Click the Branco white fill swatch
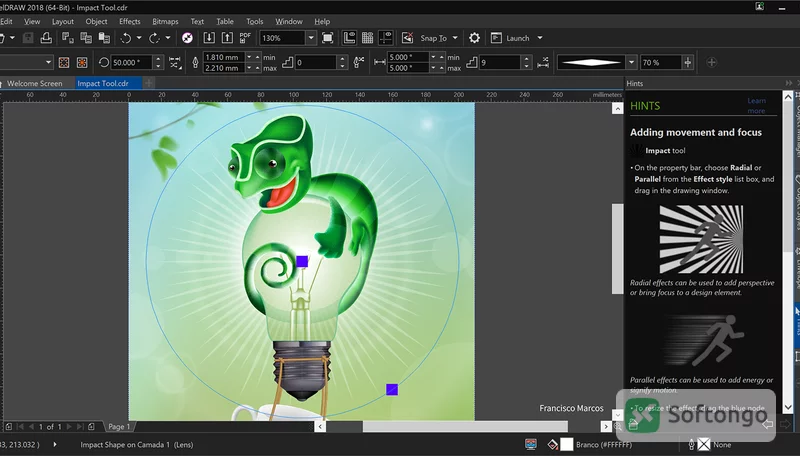Screen dimensions: 800x456 (566, 445)
